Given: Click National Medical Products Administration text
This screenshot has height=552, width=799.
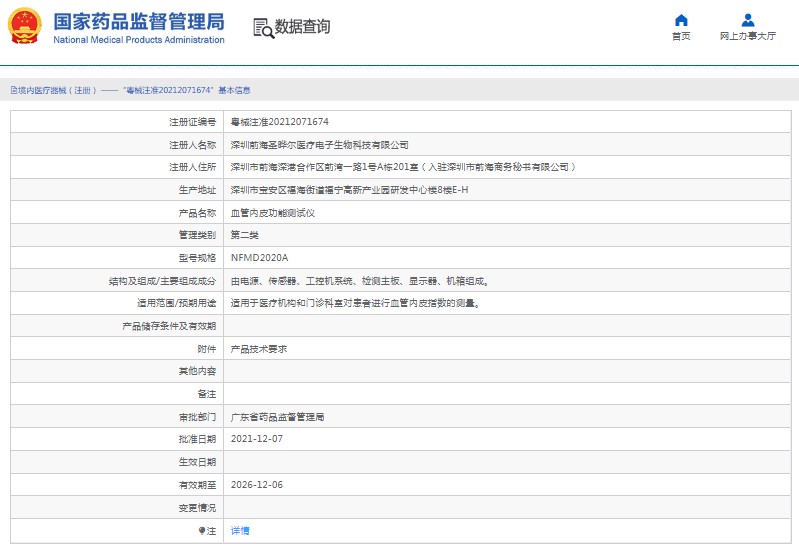Looking at the screenshot, I should (139, 40).
